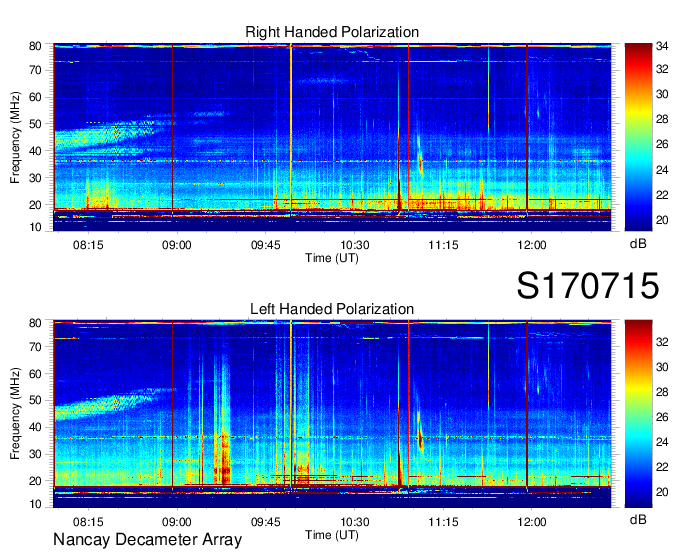Click the top panel's color scale bar
Image resolution: width=680 pixels, height=552 pixels.
pyautogui.click(x=638, y=137)
